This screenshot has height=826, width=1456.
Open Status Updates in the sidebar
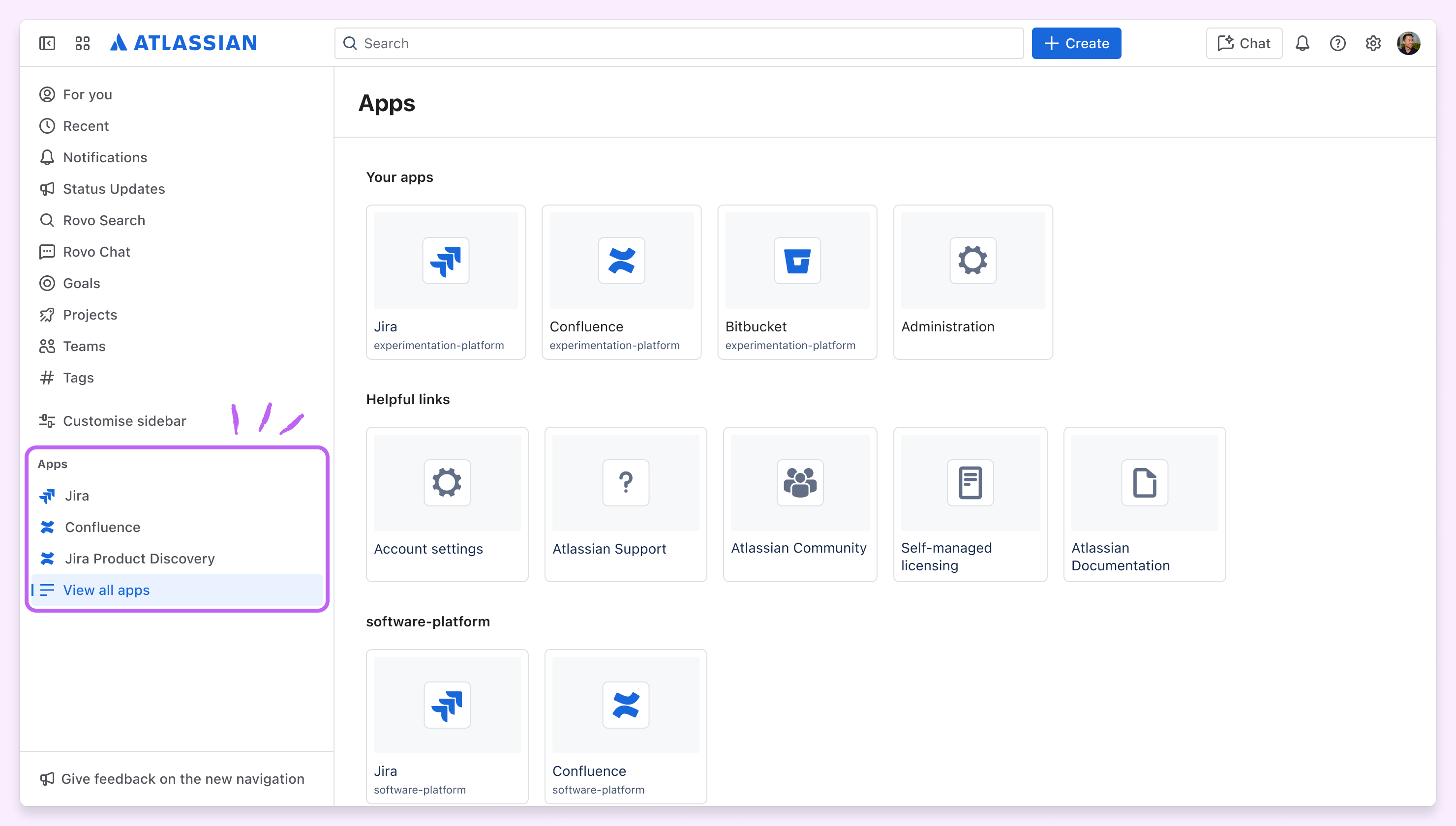[x=114, y=189]
